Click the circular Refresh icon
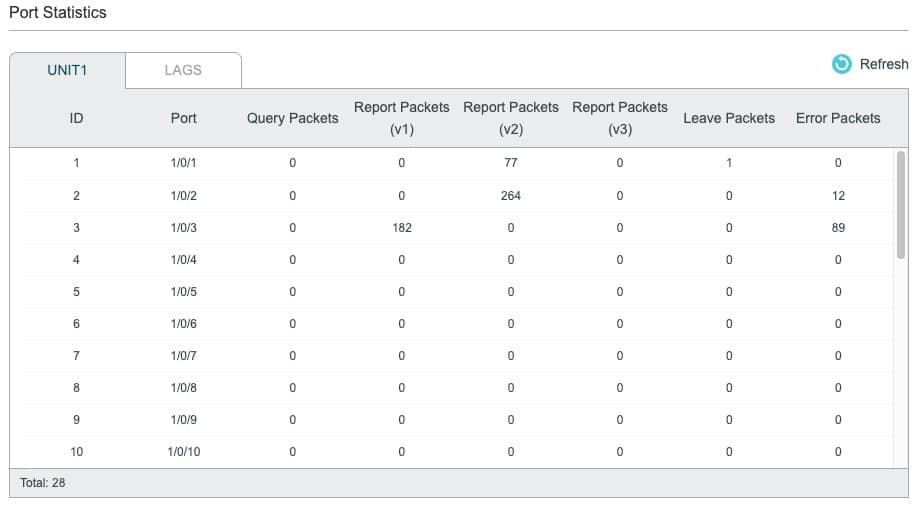This screenshot has width=919, height=505. point(842,64)
